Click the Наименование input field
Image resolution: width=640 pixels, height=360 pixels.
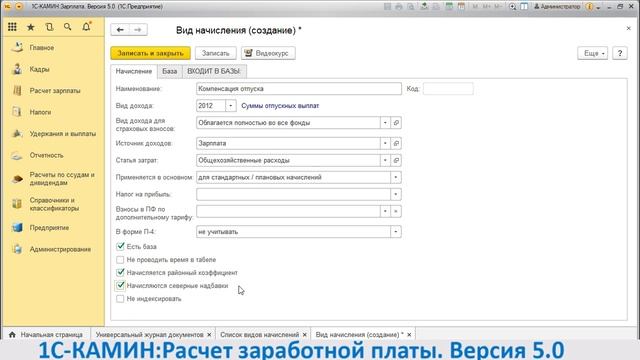[298, 89]
